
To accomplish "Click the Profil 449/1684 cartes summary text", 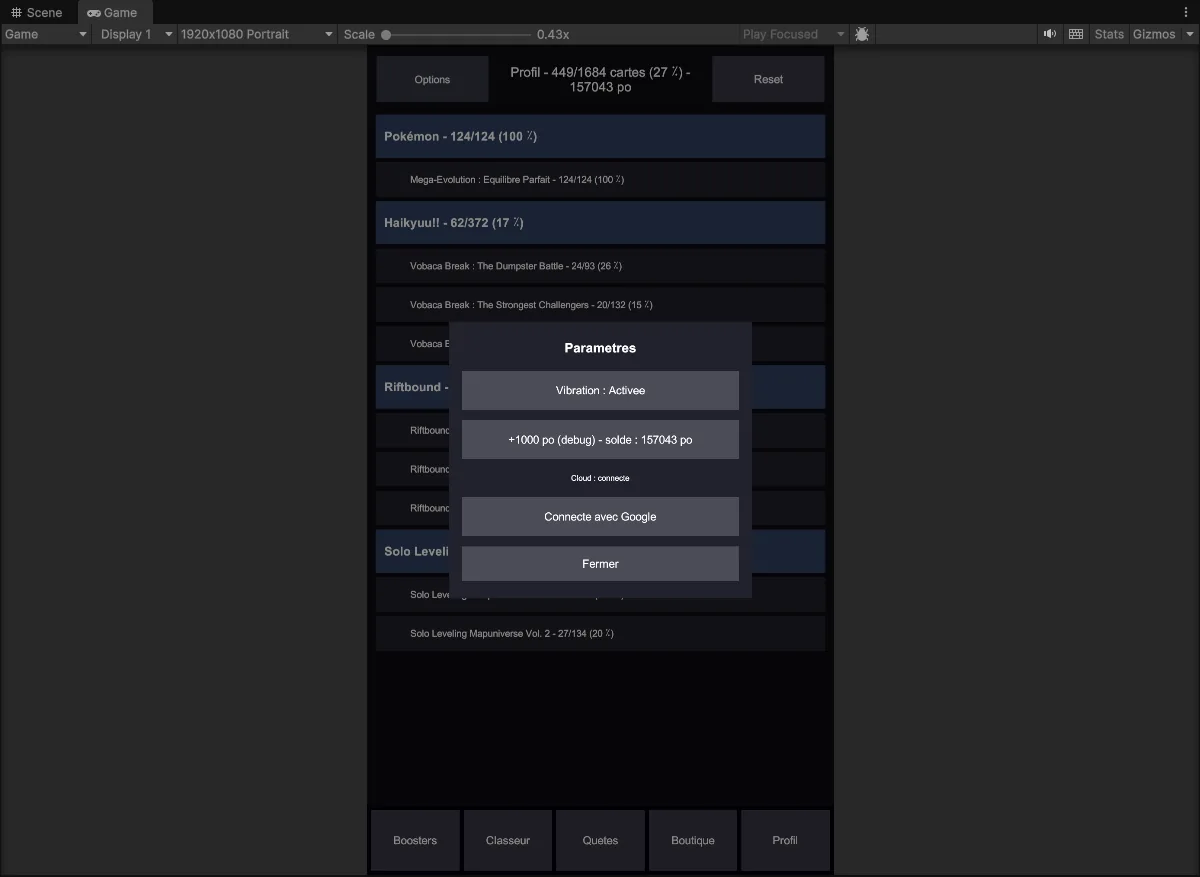I will click(600, 79).
